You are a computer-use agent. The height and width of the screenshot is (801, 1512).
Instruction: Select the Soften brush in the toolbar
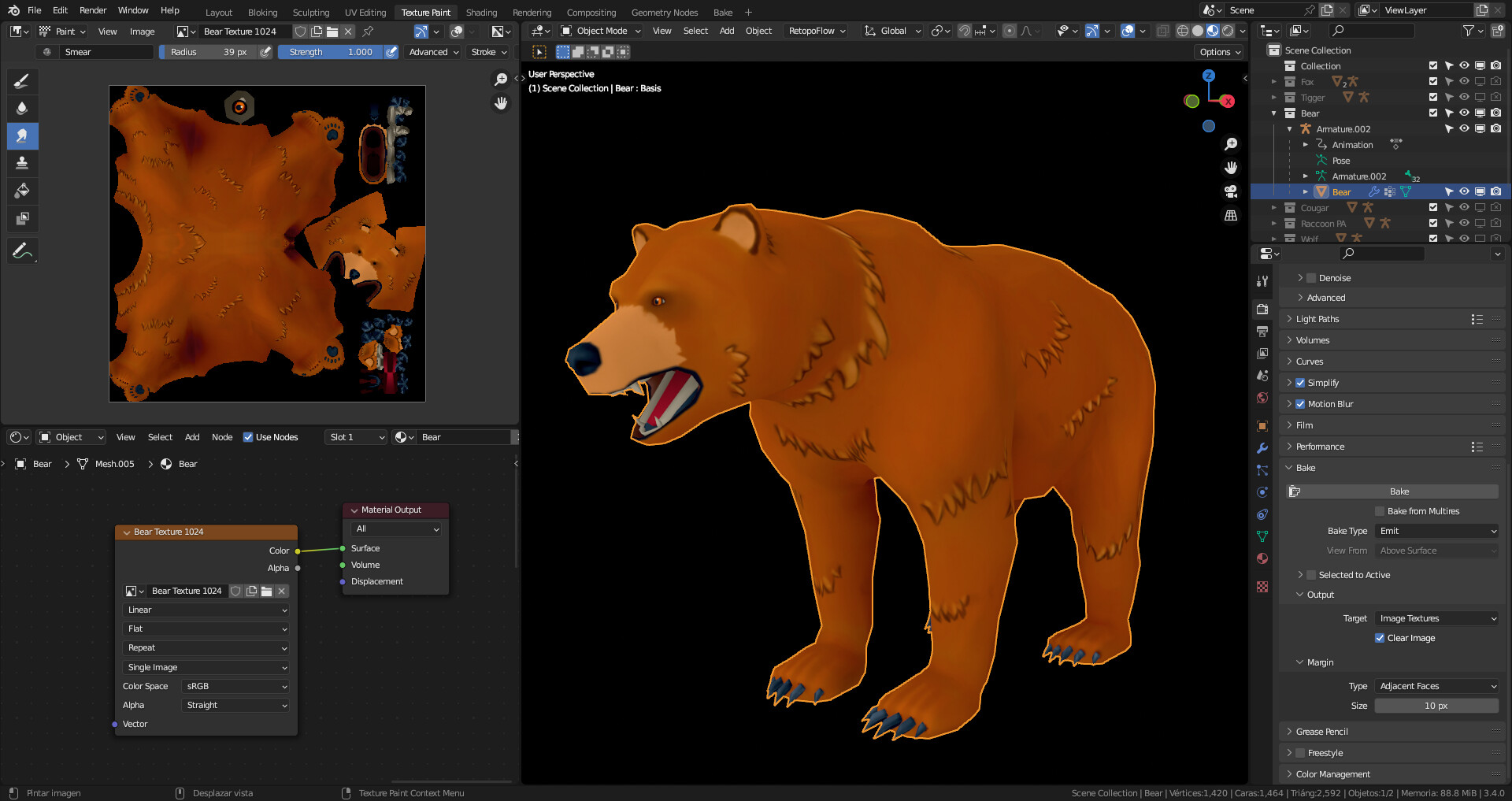(22, 108)
